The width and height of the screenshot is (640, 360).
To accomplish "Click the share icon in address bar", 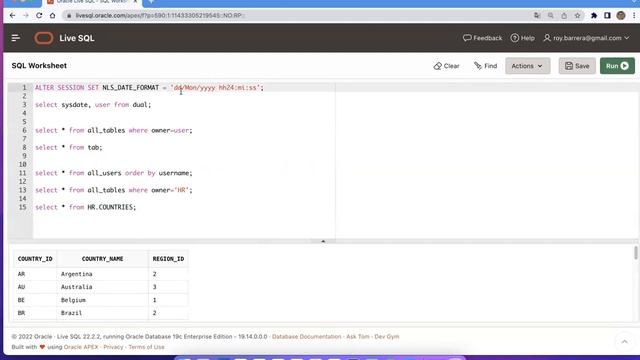I will [x=564, y=16].
